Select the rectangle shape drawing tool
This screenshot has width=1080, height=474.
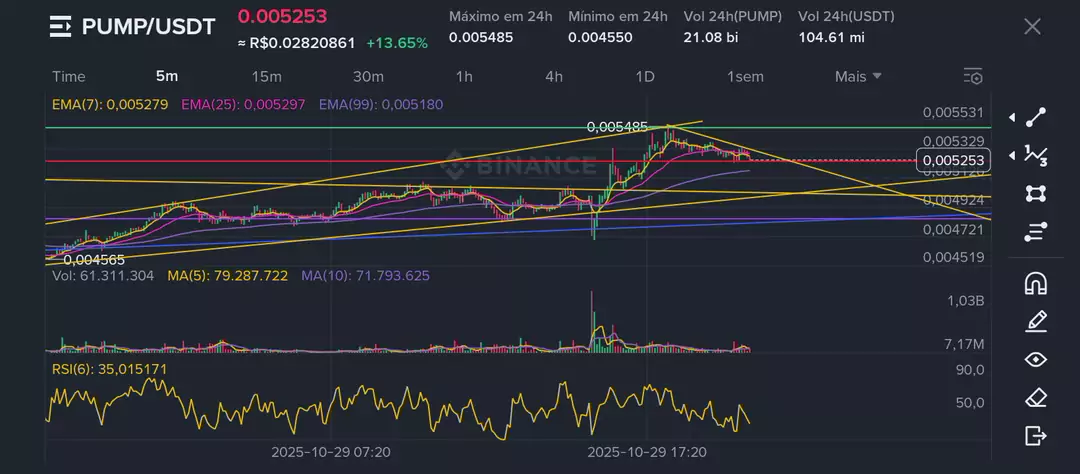click(1036, 194)
